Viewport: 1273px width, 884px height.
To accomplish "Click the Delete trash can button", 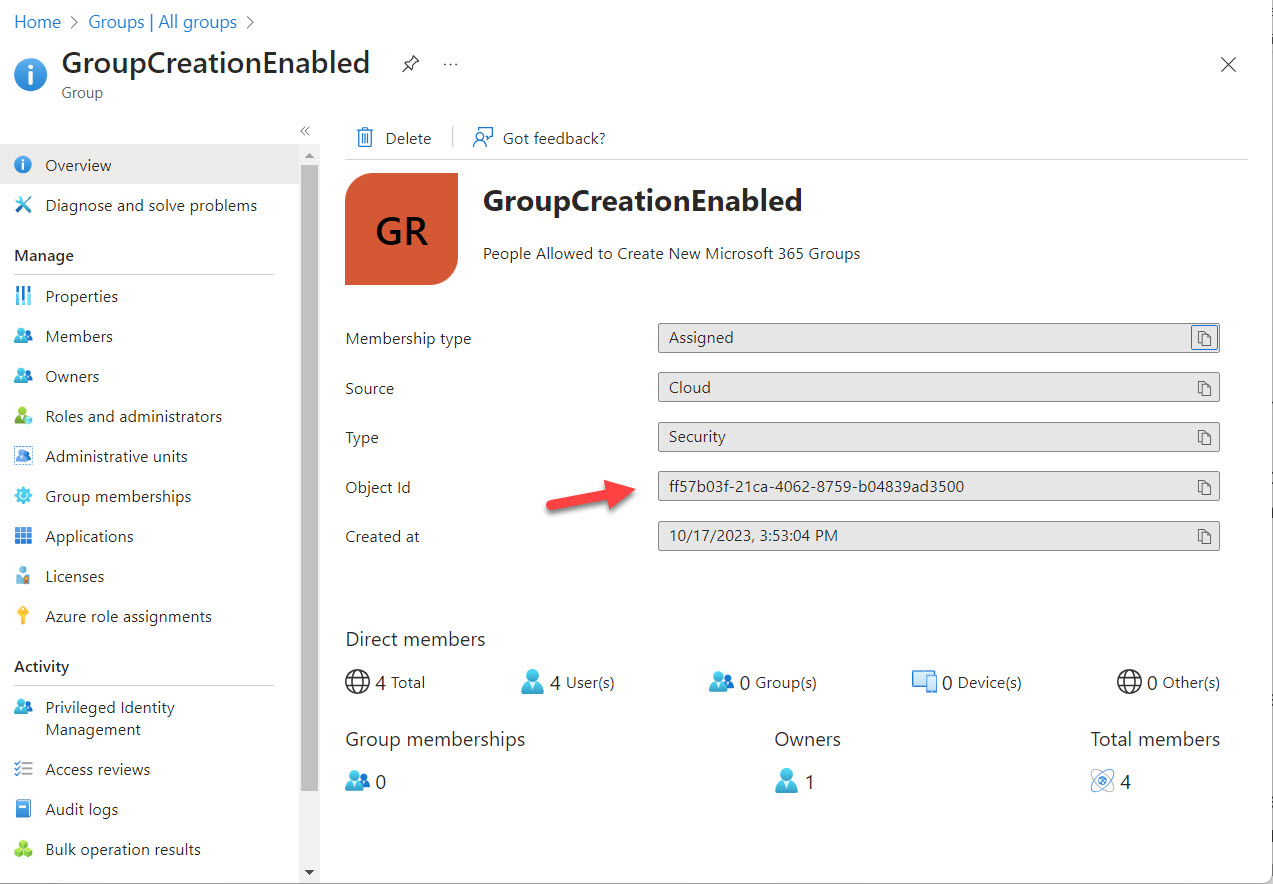I will point(394,138).
